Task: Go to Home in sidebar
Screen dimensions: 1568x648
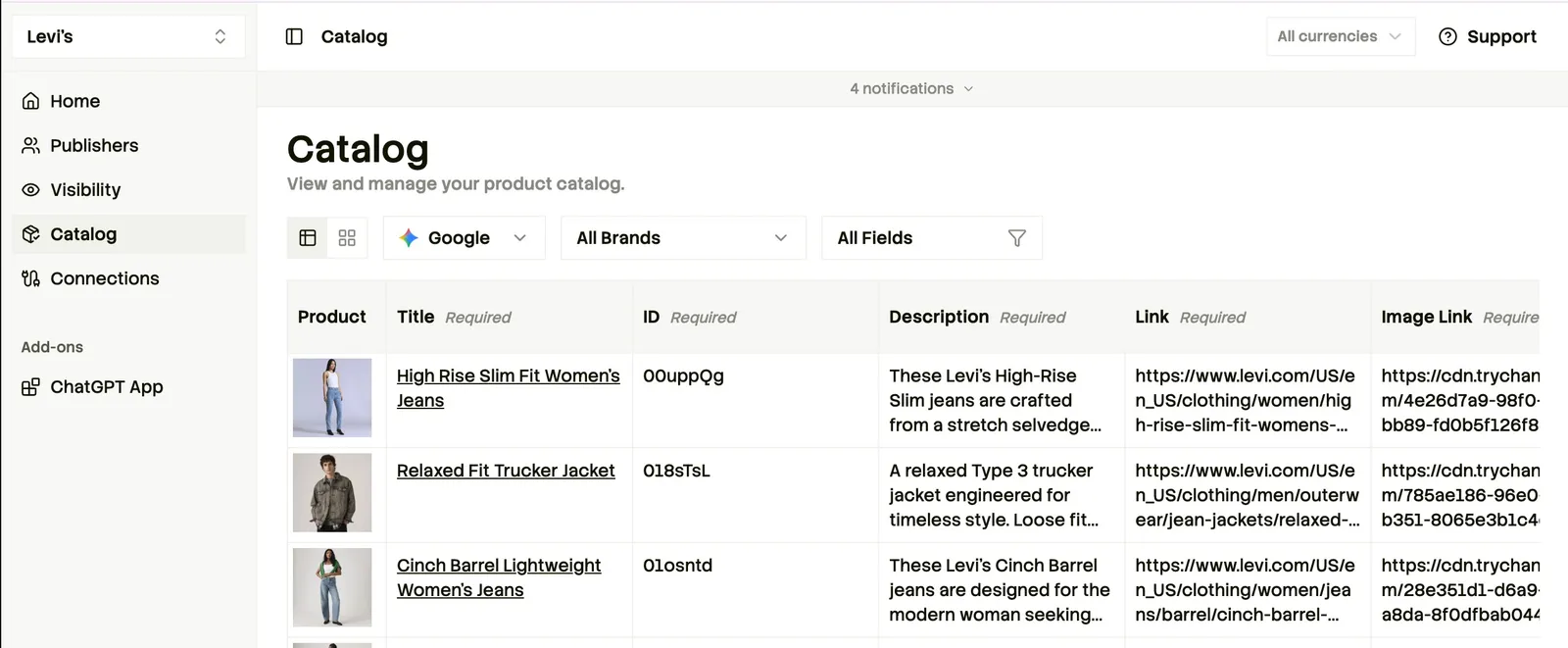Action: 128,101
